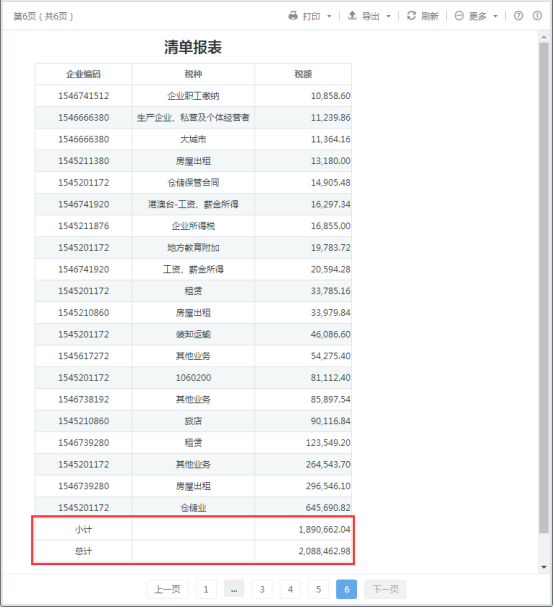Click the highlighted page 6 button

point(347,589)
